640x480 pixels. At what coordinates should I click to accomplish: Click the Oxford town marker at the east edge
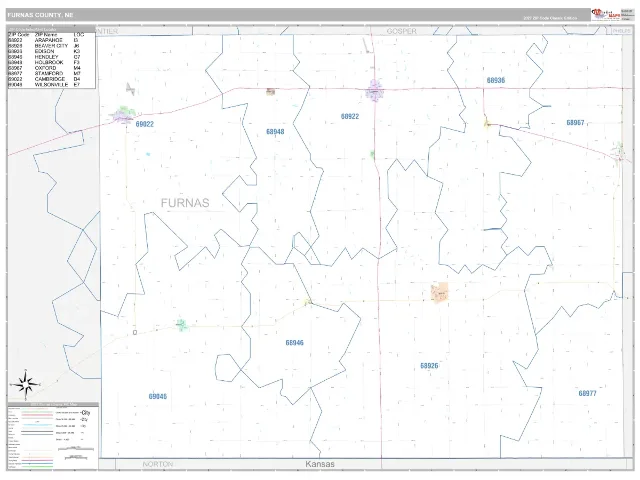click(620, 152)
